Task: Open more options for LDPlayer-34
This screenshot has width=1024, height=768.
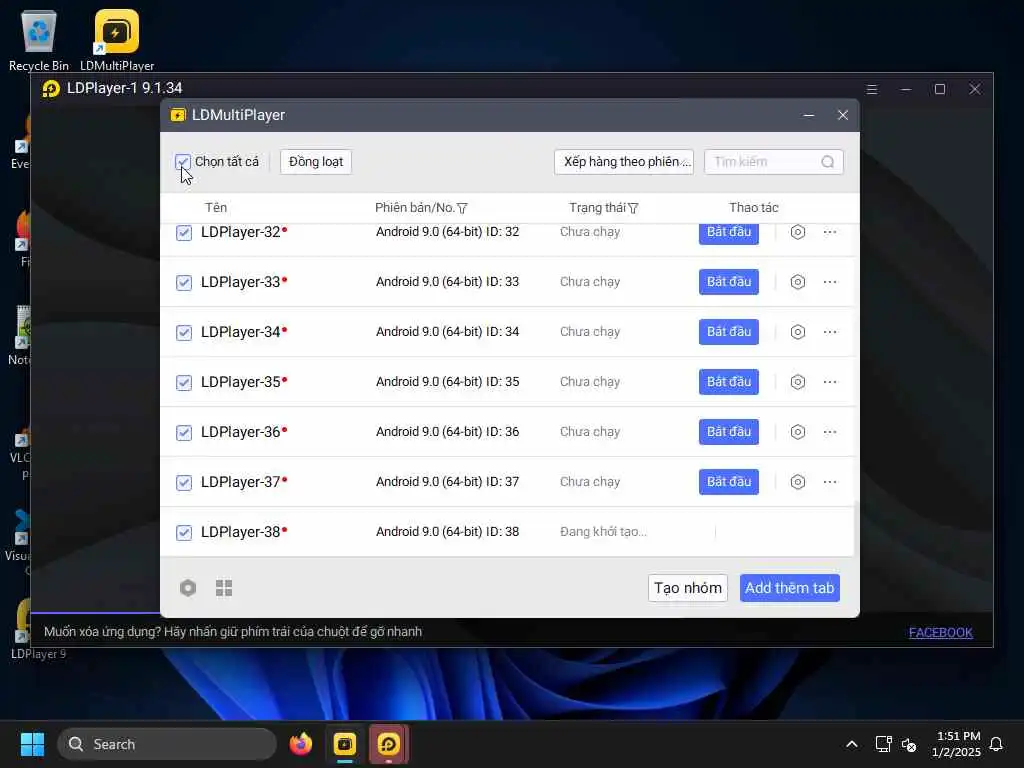Action: pyautogui.click(x=830, y=332)
